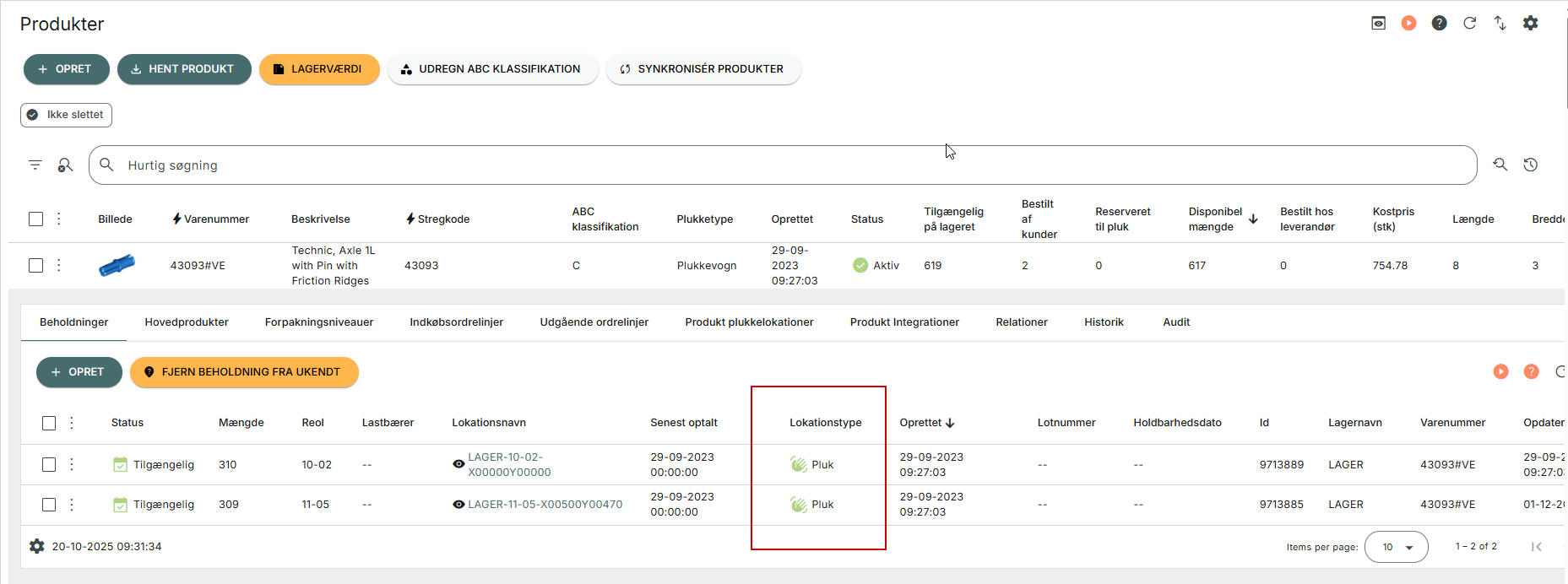Viewport: 1568px width, 584px height.
Task: Open the blue axle product thumbnail
Action: tap(117, 265)
